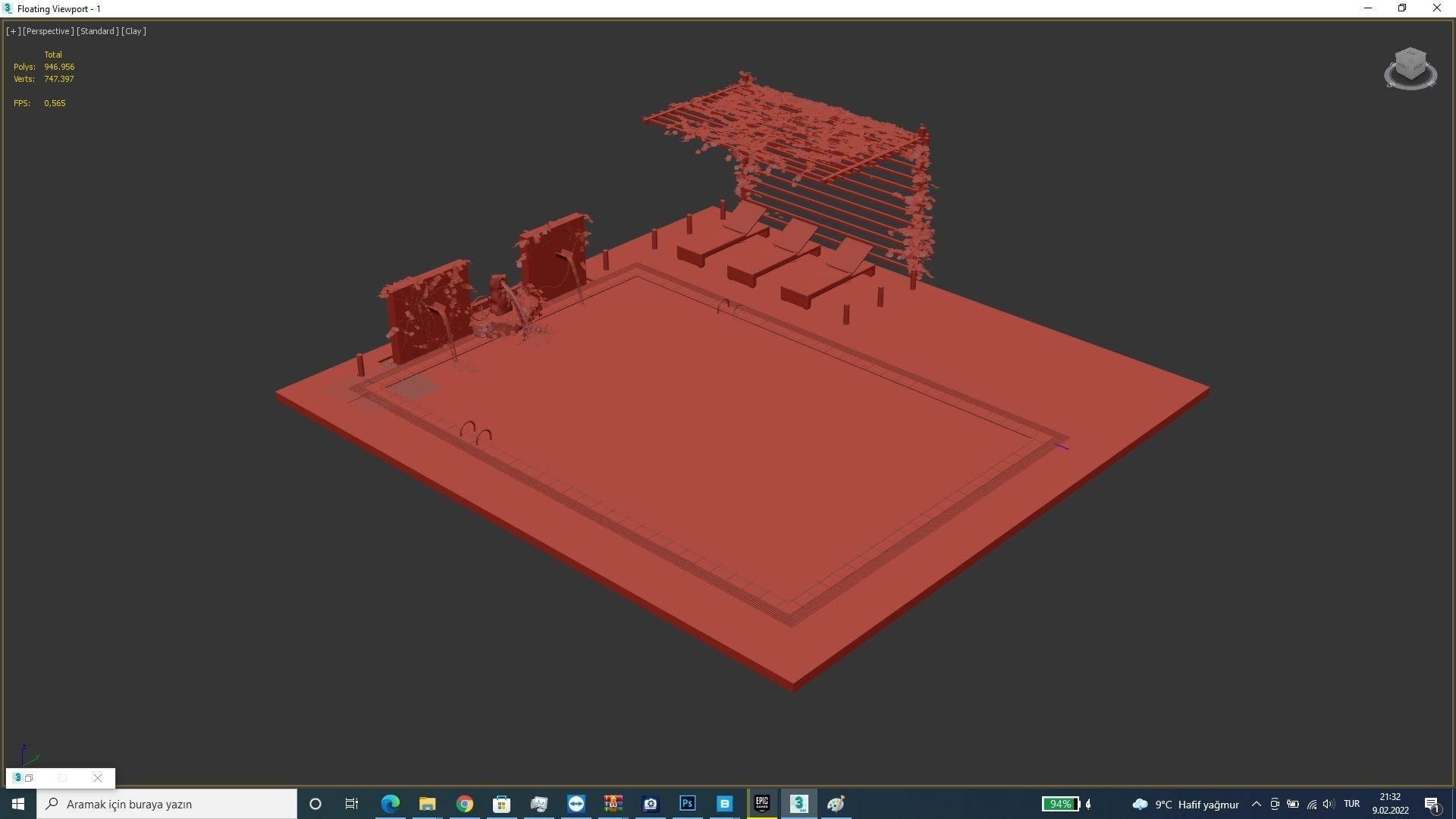Image resolution: width=1456 pixels, height=819 pixels.
Task: Open the weather widget Hafif yağmur
Action: coord(1186,804)
